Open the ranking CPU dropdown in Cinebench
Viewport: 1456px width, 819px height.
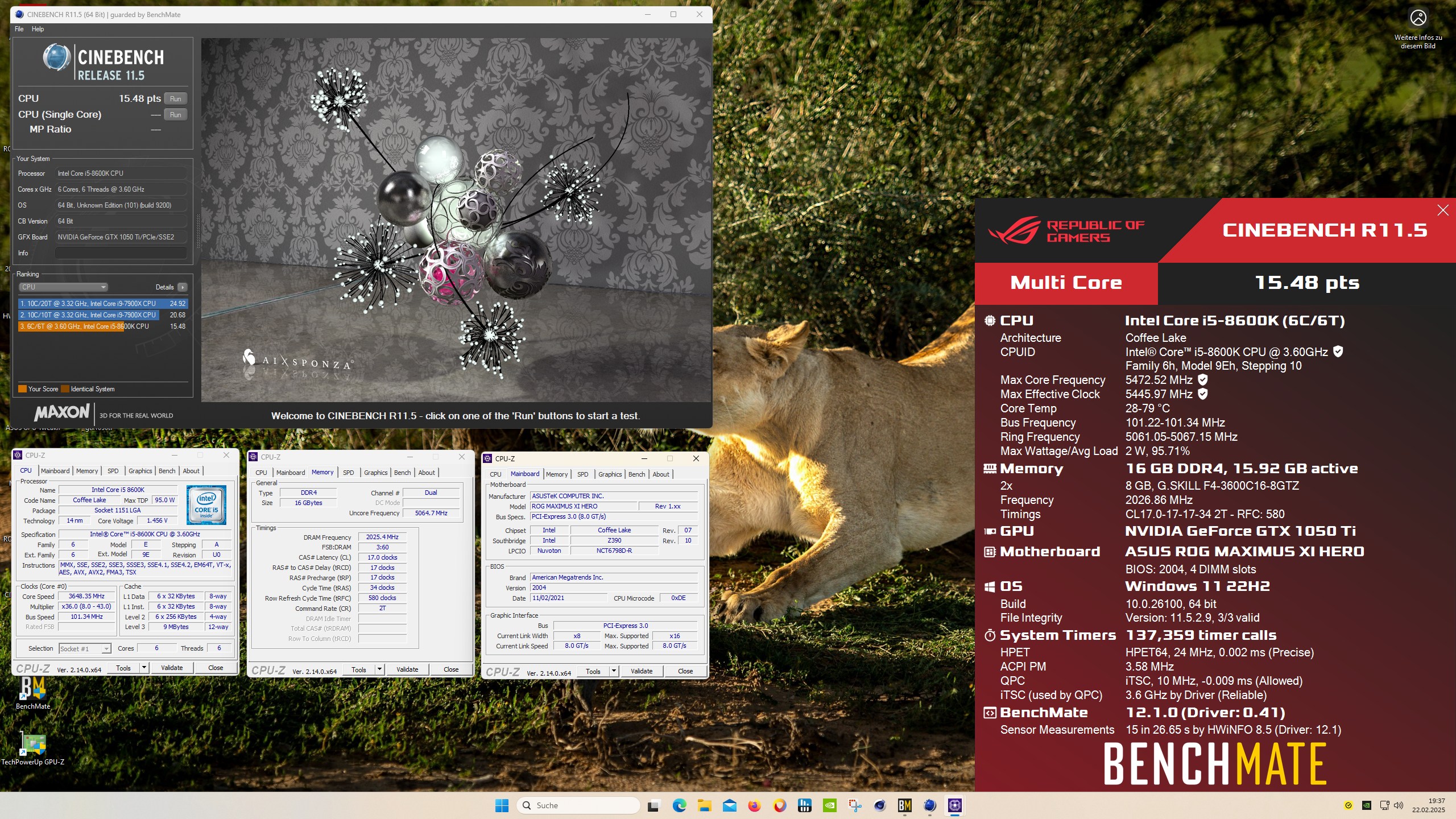(63, 287)
